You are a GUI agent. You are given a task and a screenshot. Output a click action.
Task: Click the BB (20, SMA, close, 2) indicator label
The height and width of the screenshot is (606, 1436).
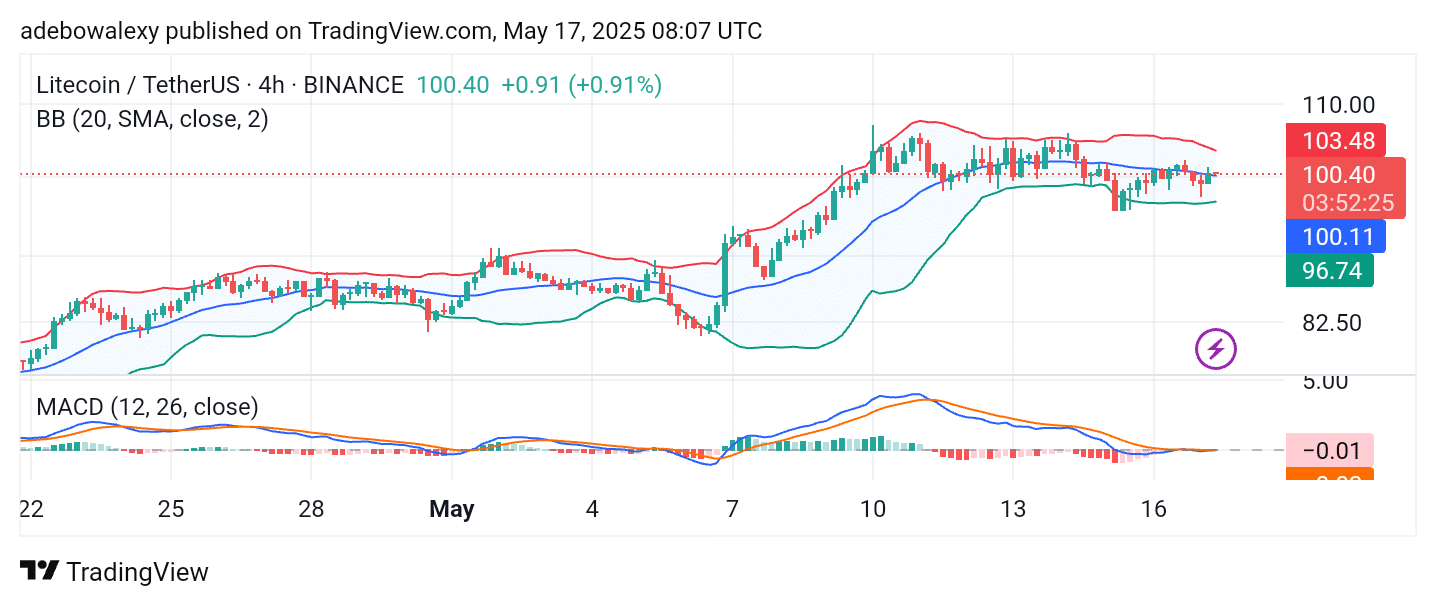coord(152,119)
